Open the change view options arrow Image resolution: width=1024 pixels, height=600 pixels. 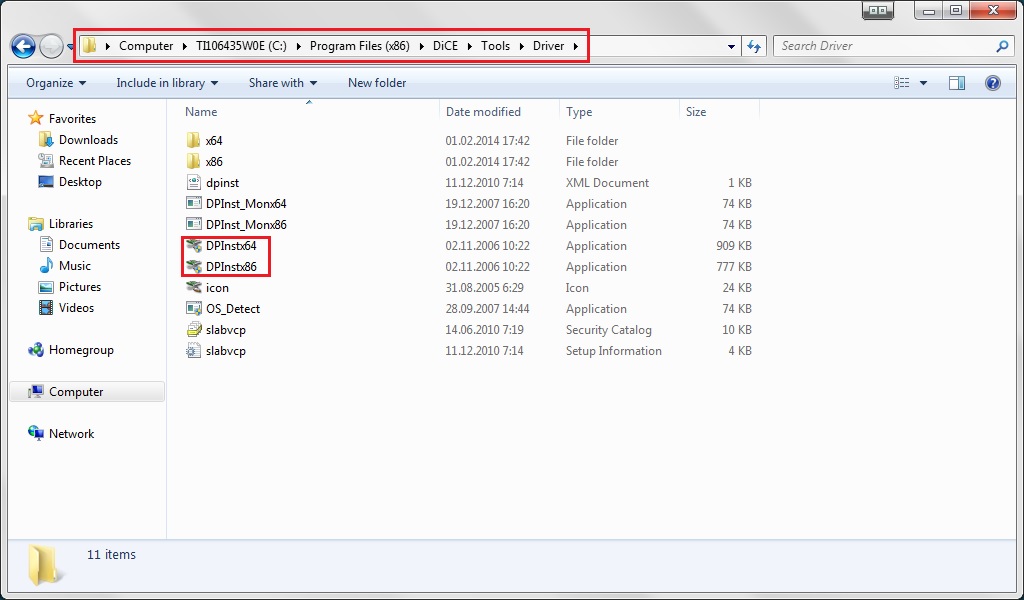923,83
